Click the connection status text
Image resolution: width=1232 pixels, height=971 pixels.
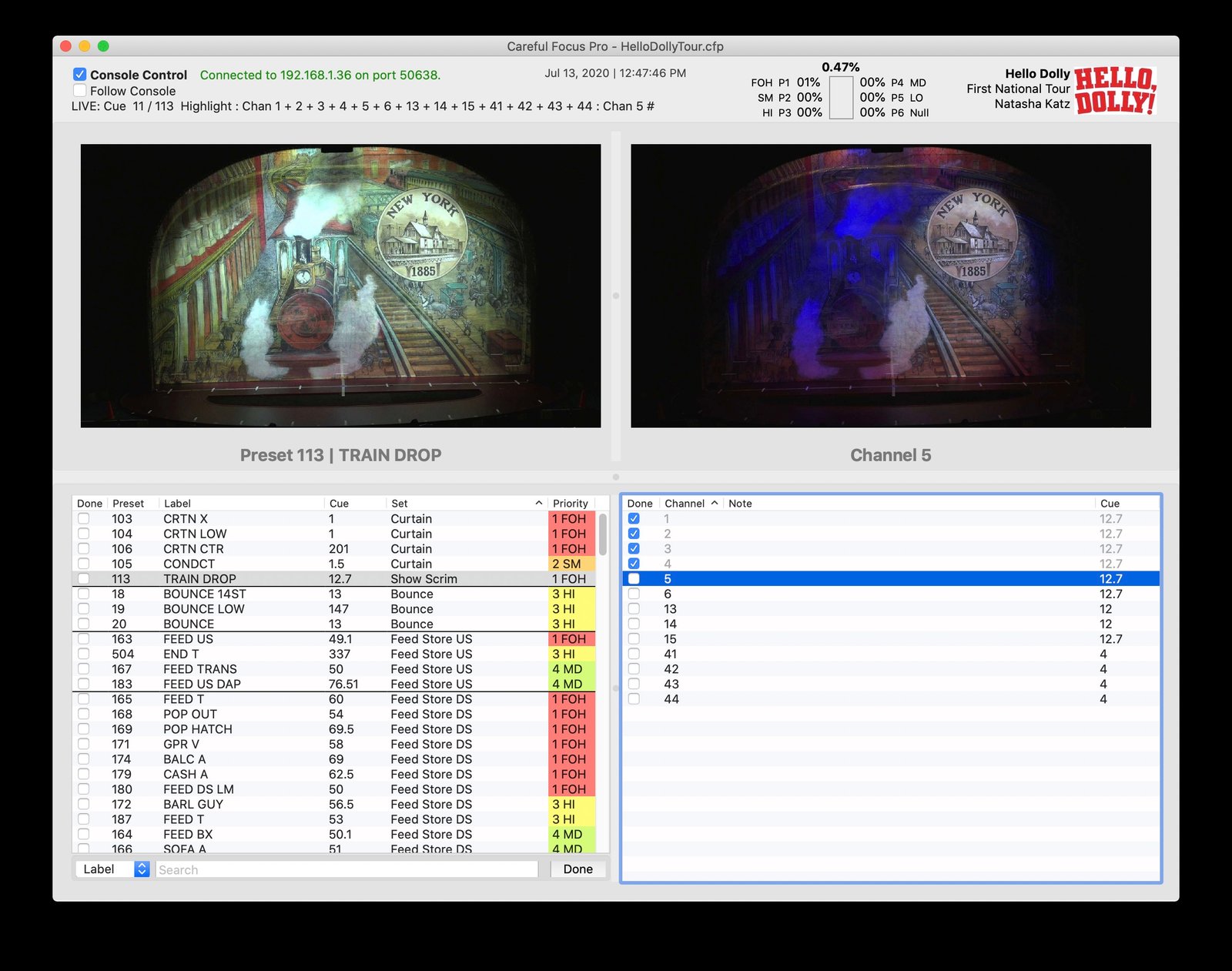320,75
